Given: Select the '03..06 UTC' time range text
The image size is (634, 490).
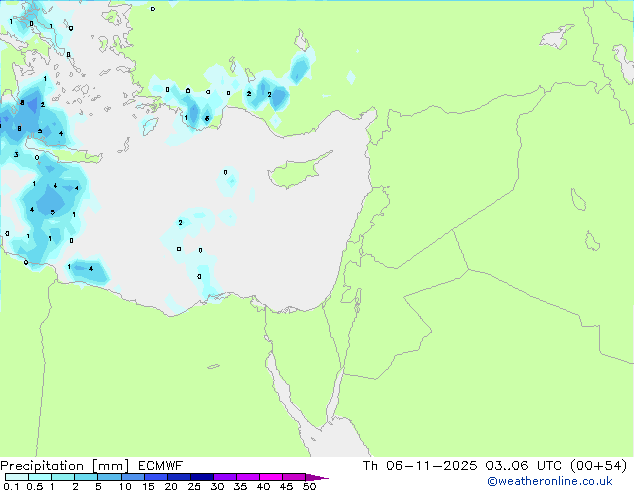Looking at the screenshot, I should click(x=524, y=466).
